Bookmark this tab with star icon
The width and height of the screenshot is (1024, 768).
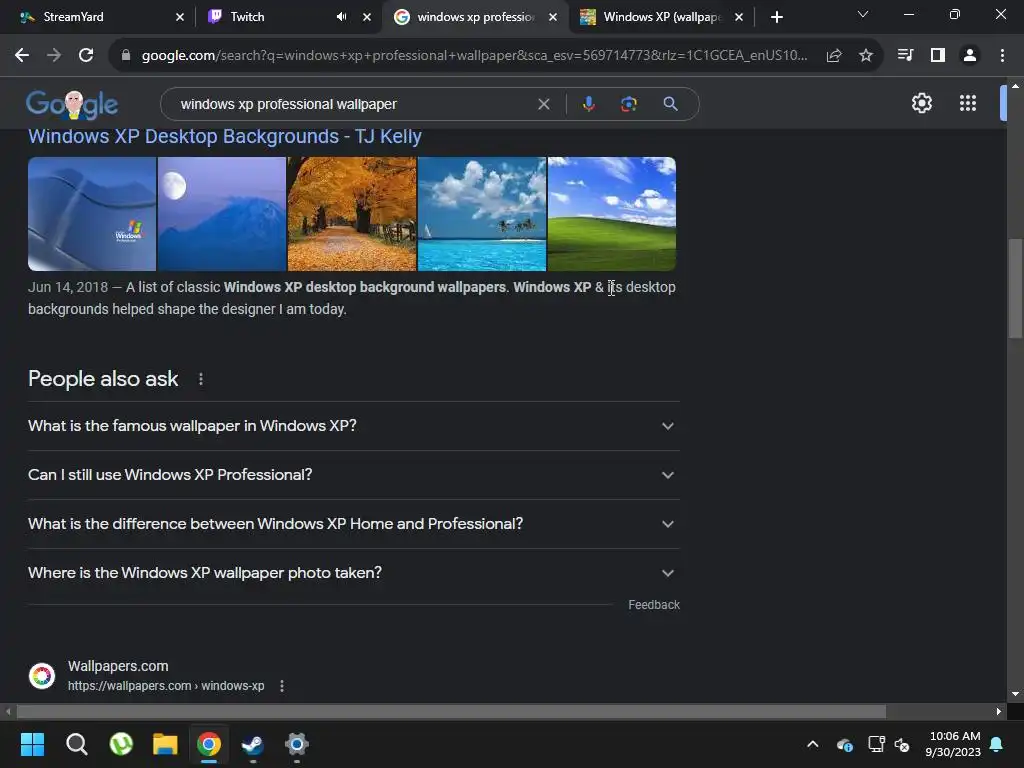(x=866, y=56)
